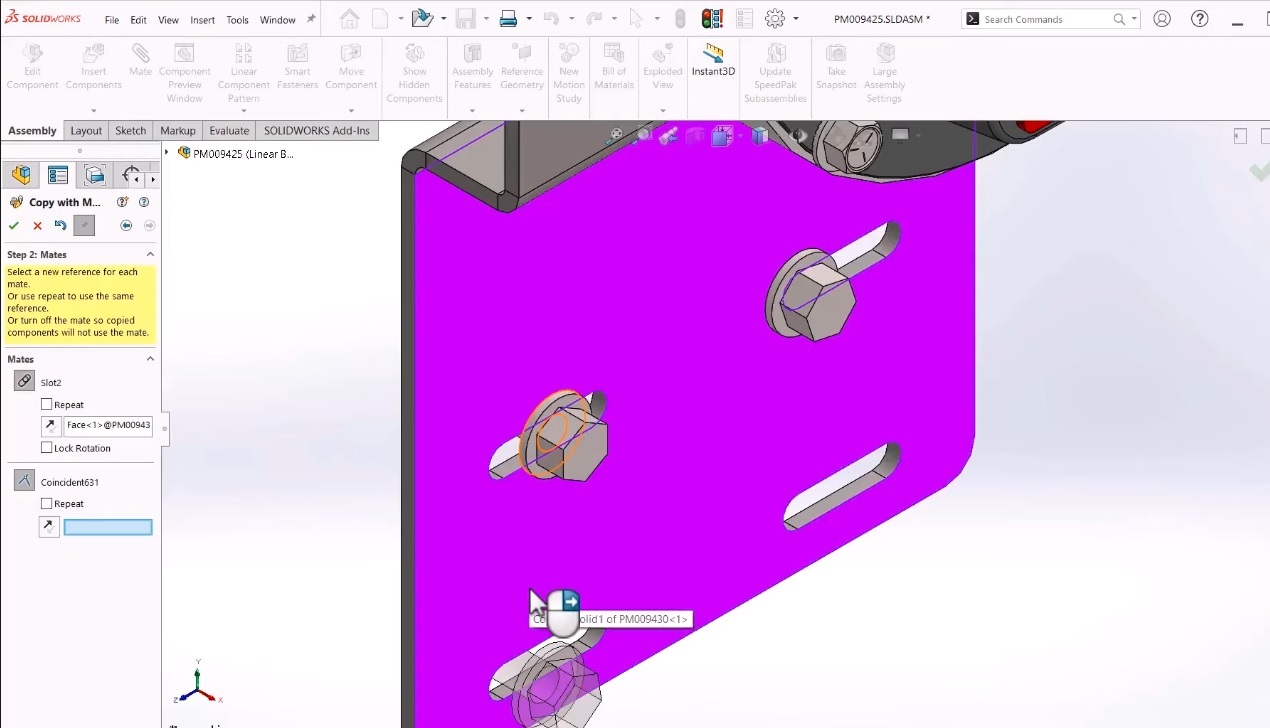Flip mate alignment for the Coincident631 mate

50,527
